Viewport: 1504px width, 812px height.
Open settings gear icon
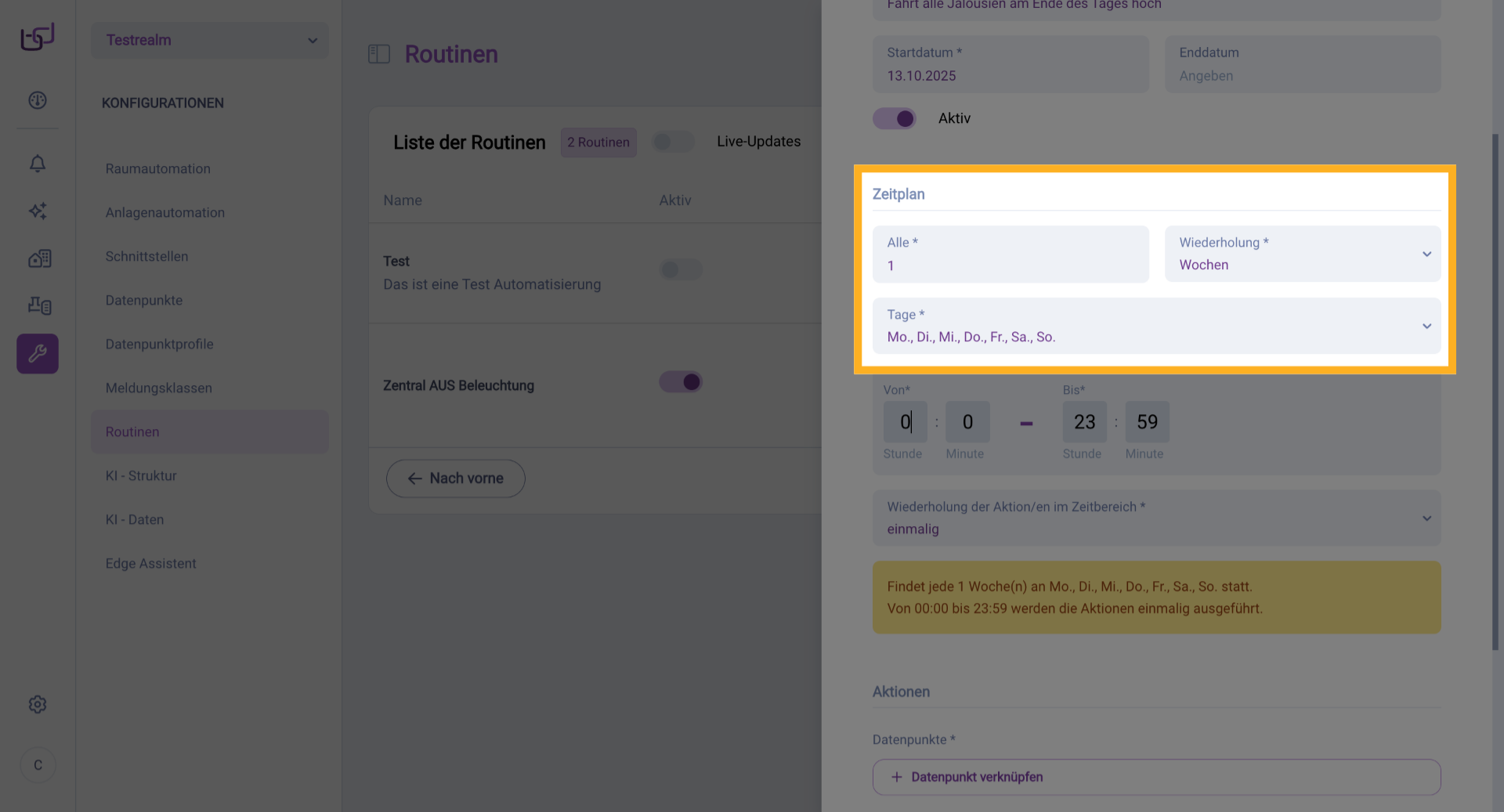pos(38,704)
